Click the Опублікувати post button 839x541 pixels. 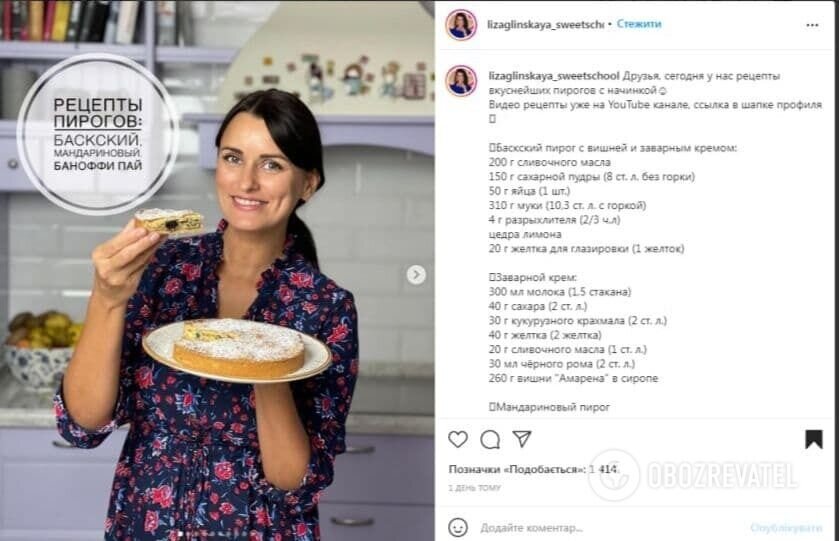pyautogui.click(x=786, y=528)
